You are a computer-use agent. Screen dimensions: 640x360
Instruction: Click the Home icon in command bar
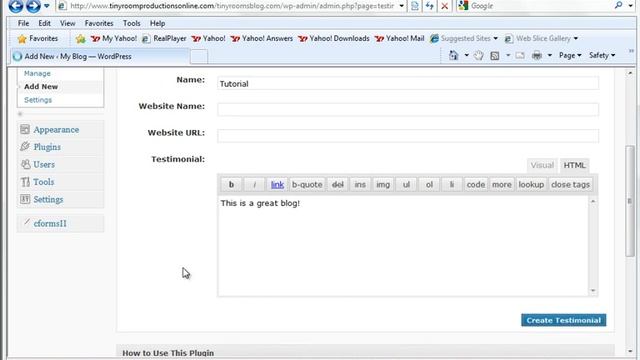[453, 55]
